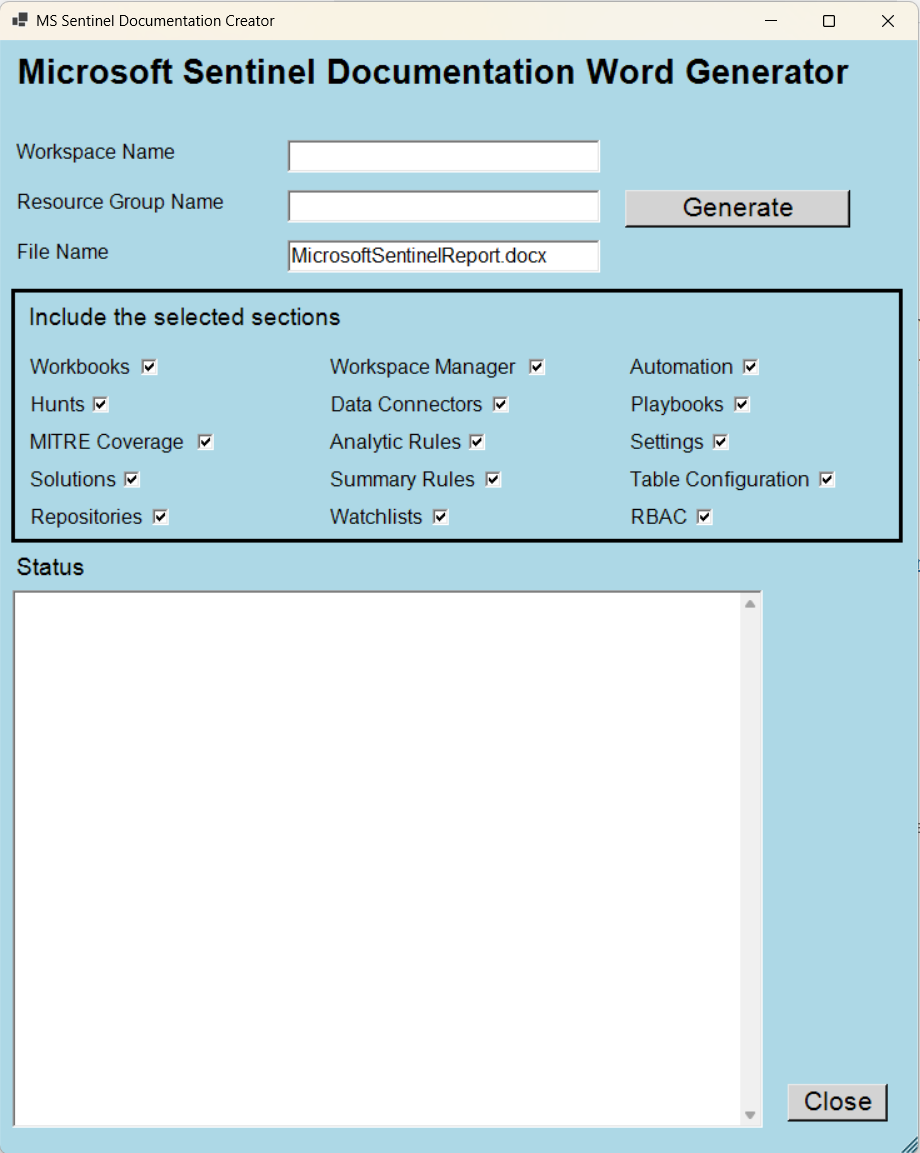Image resolution: width=920 pixels, height=1153 pixels.
Task: Click the Generate button
Action: coord(737,207)
